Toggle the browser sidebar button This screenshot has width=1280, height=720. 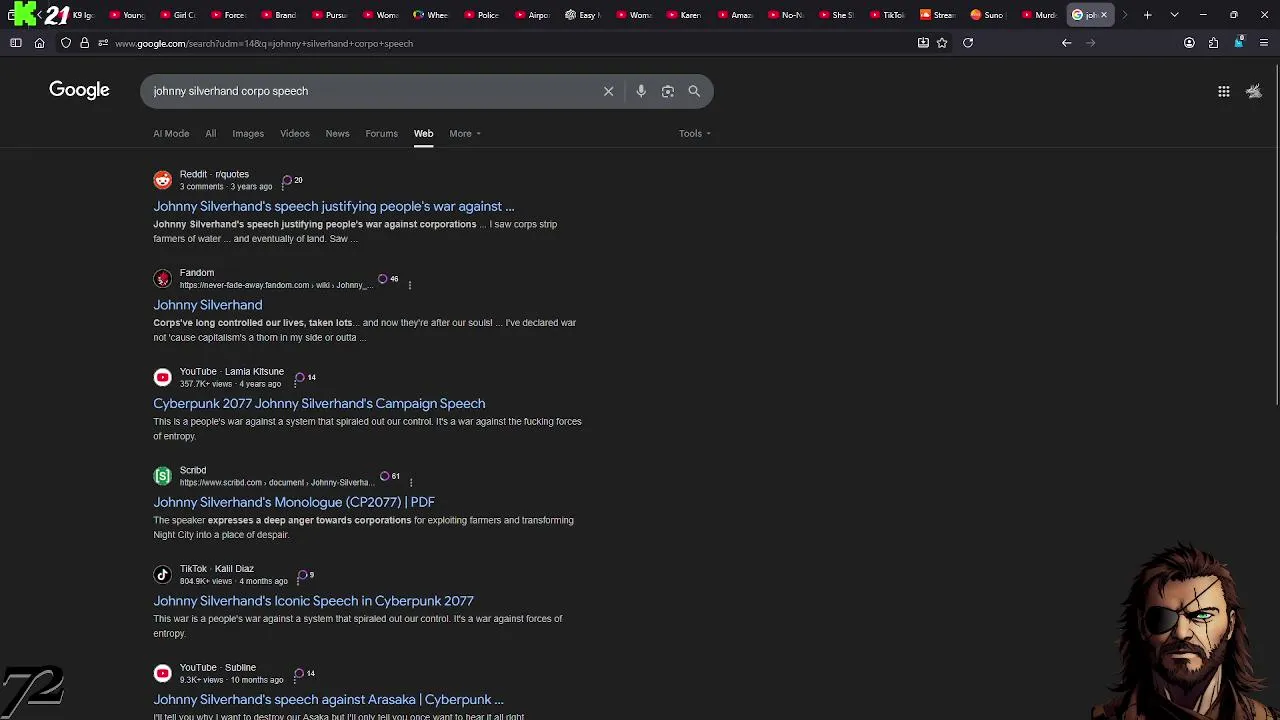[16, 43]
